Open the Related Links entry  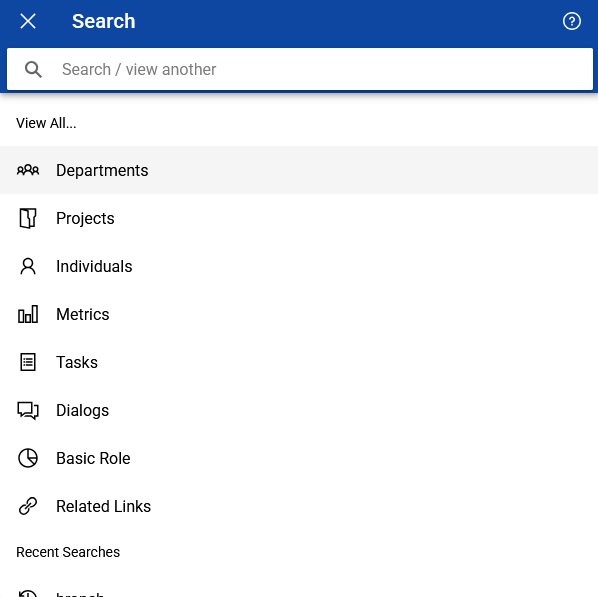pos(299,507)
